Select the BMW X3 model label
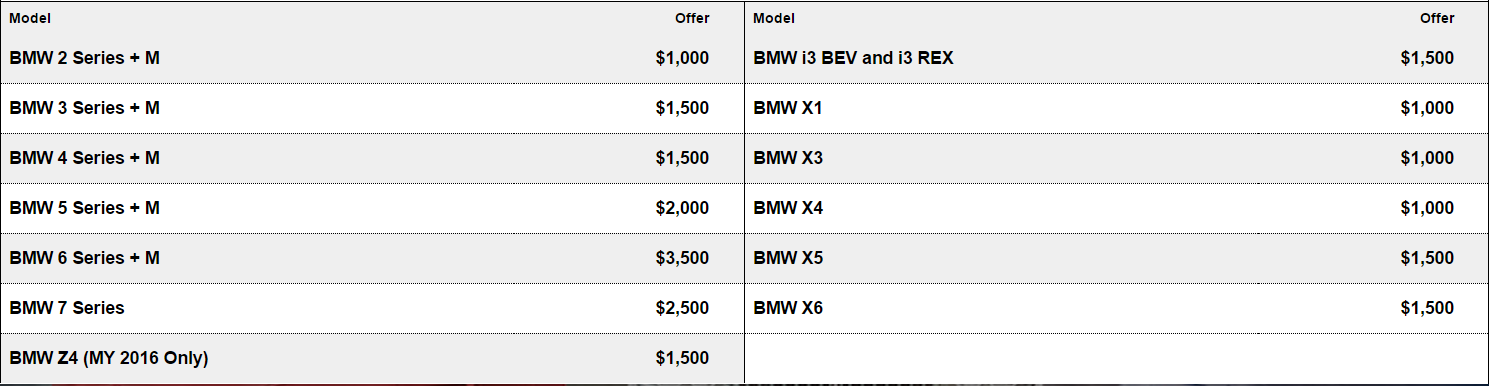The height and width of the screenshot is (386, 1489). [788, 158]
